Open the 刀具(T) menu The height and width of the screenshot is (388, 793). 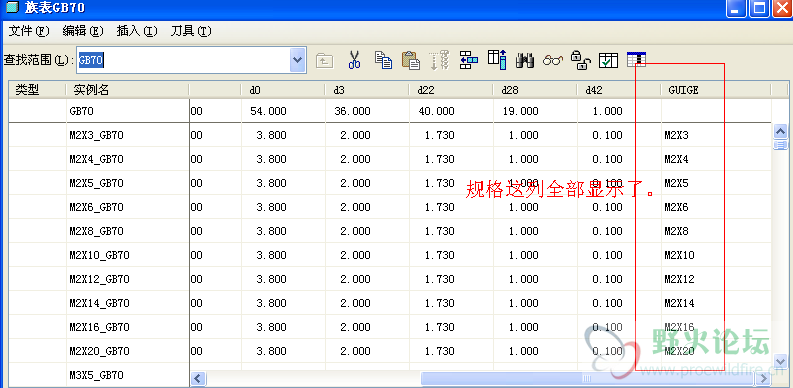pos(191,31)
